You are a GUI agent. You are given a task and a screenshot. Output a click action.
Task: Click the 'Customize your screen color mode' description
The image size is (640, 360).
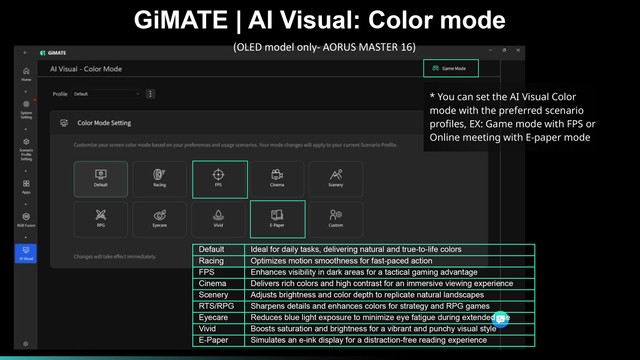(x=235, y=145)
